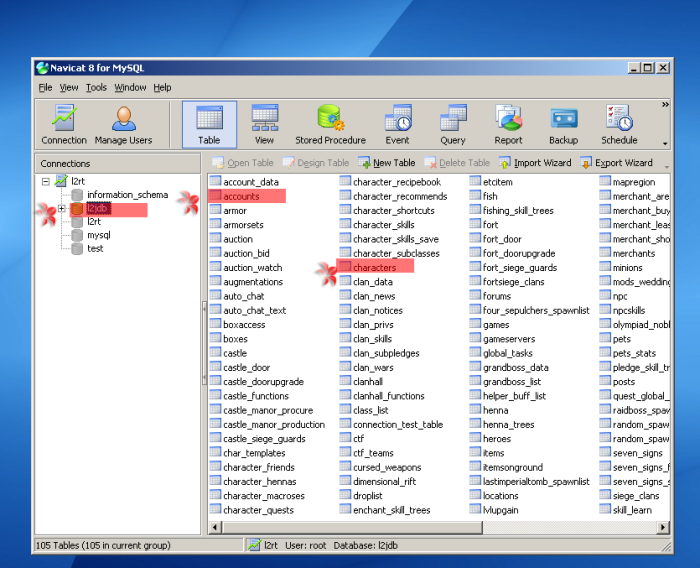Click the Connections panel header
This screenshot has height=568, width=700.
tap(117, 163)
